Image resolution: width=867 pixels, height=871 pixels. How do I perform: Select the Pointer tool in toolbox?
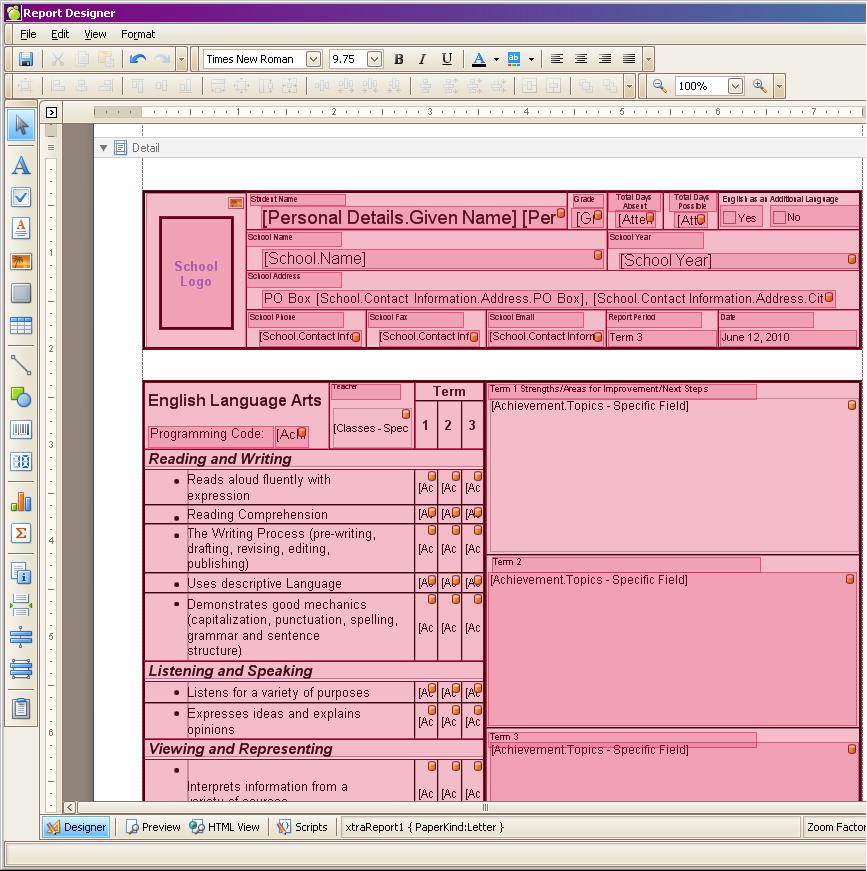(21, 126)
